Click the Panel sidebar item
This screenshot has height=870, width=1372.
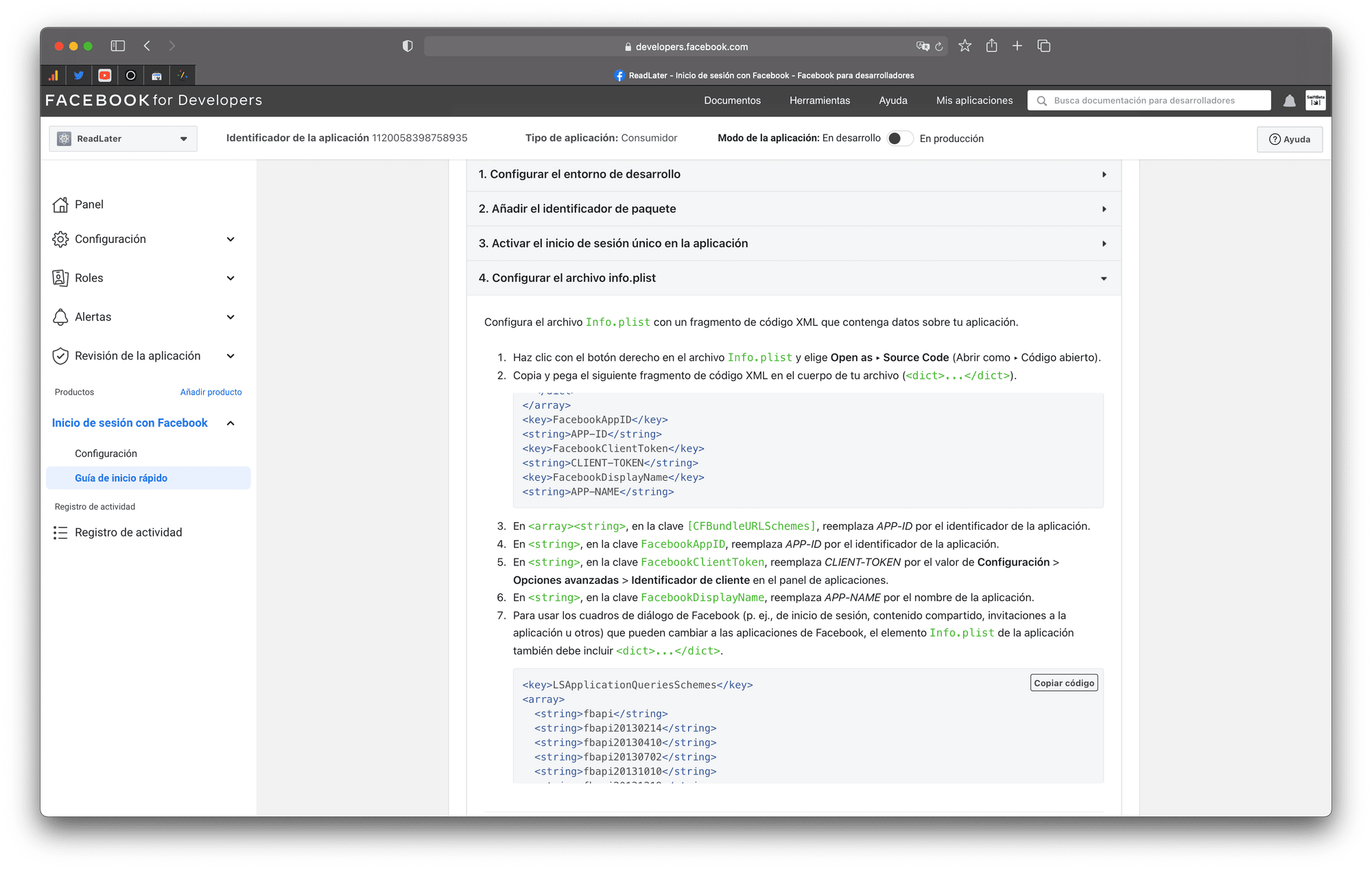[89, 204]
